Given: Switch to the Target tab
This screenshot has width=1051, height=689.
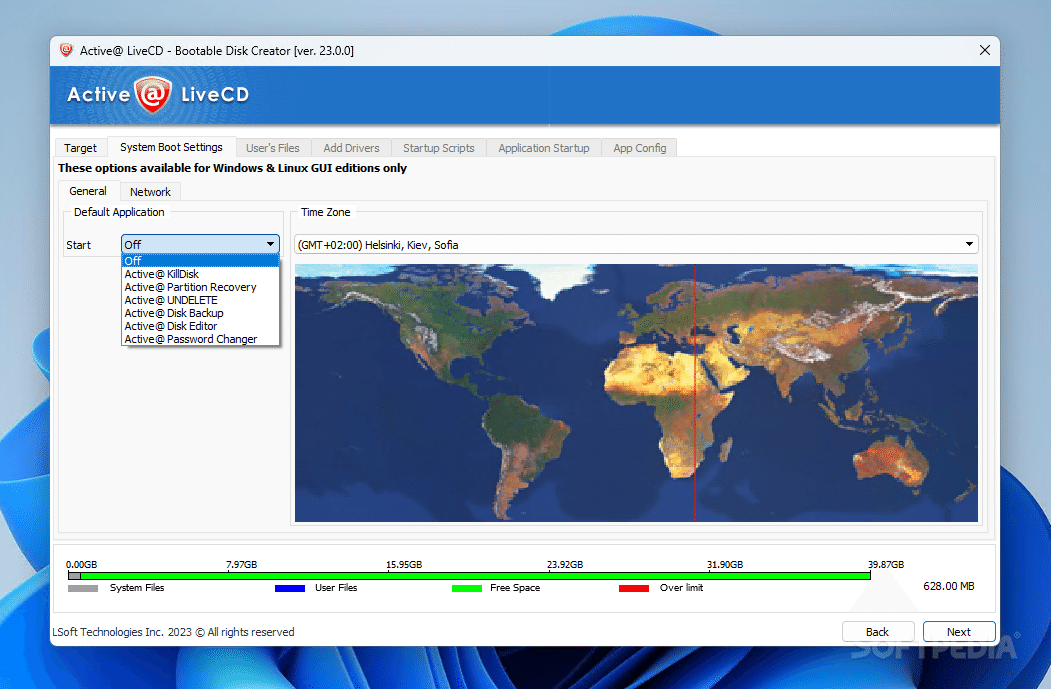Looking at the screenshot, I should pos(80,147).
